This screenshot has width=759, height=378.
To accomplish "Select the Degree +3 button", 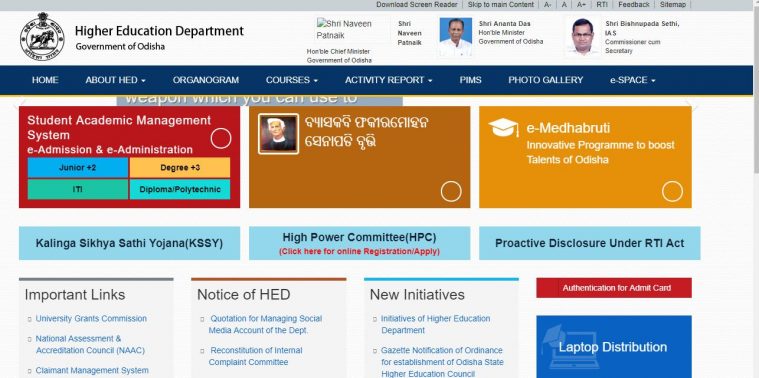I will click(180, 168).
